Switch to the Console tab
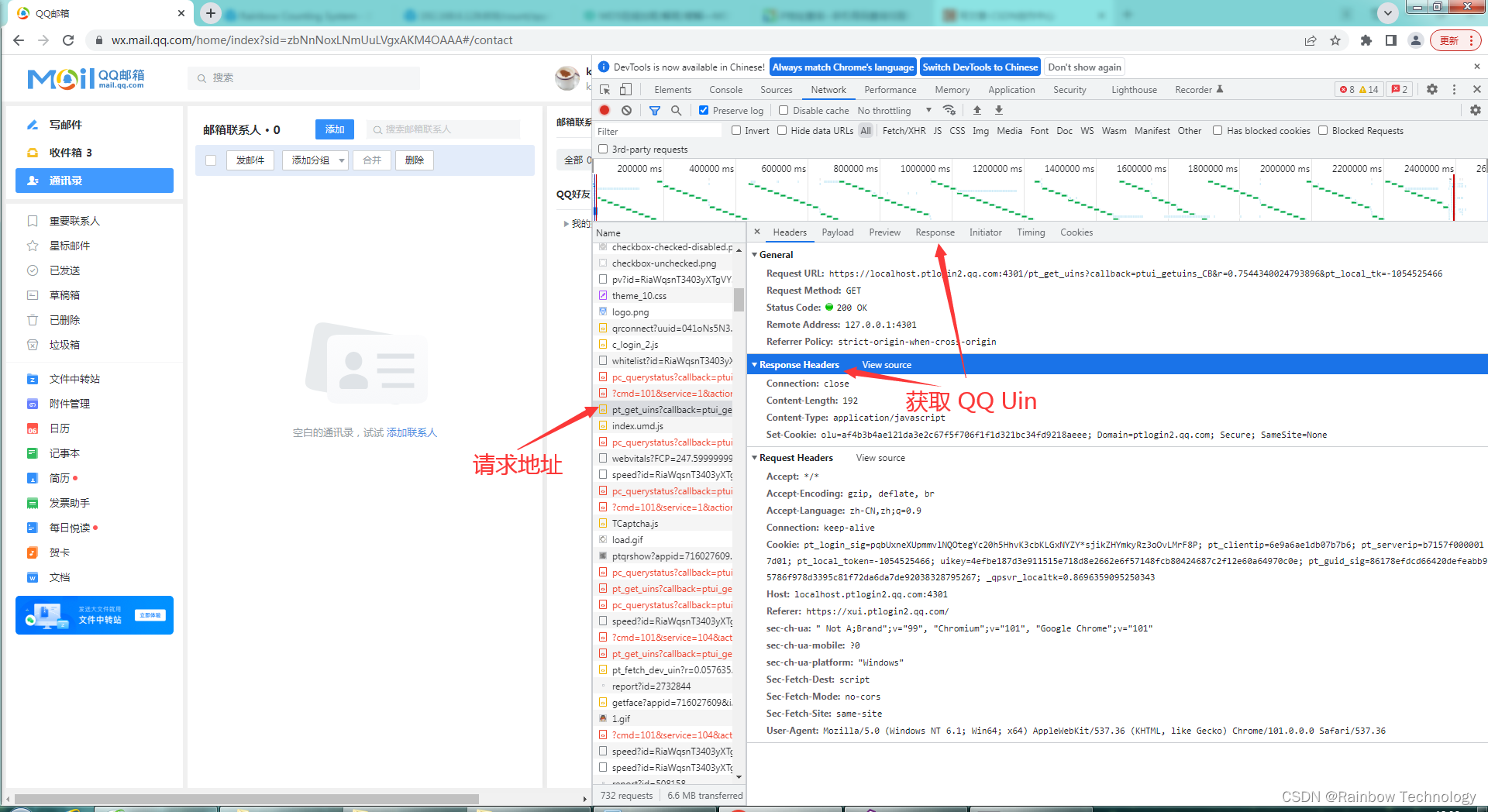Screen dimensions: 1488x812 pyautogui.click(x=725, y=89)
